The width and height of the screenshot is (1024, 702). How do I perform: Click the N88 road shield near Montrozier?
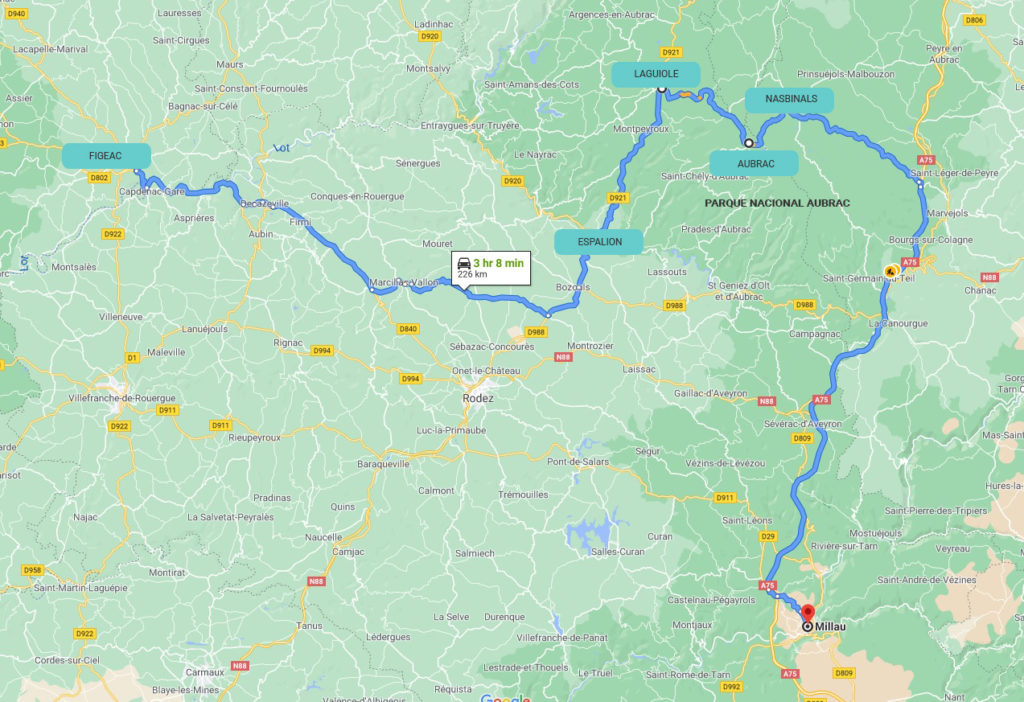tap(563, 357)
